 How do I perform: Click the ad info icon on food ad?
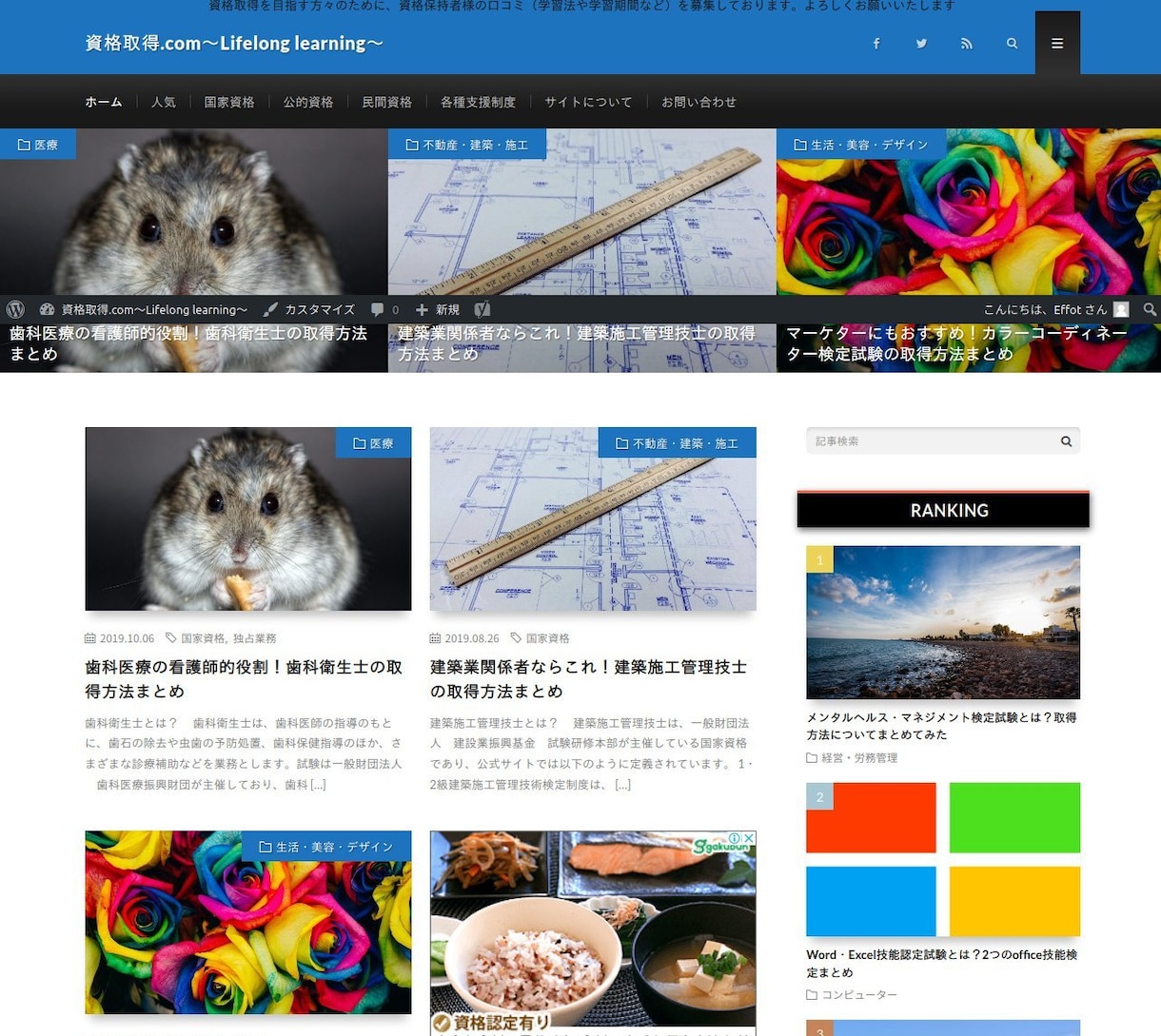point(736,838)
